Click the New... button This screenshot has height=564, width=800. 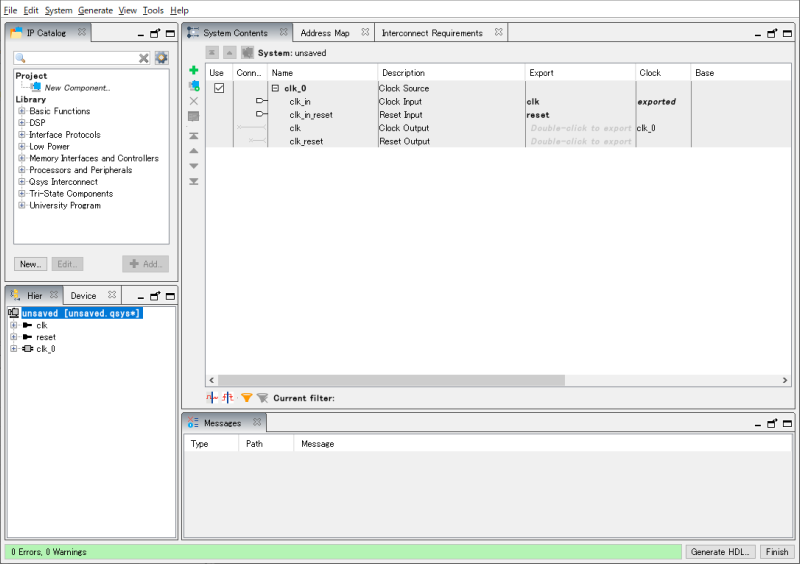tap(31, 264)
